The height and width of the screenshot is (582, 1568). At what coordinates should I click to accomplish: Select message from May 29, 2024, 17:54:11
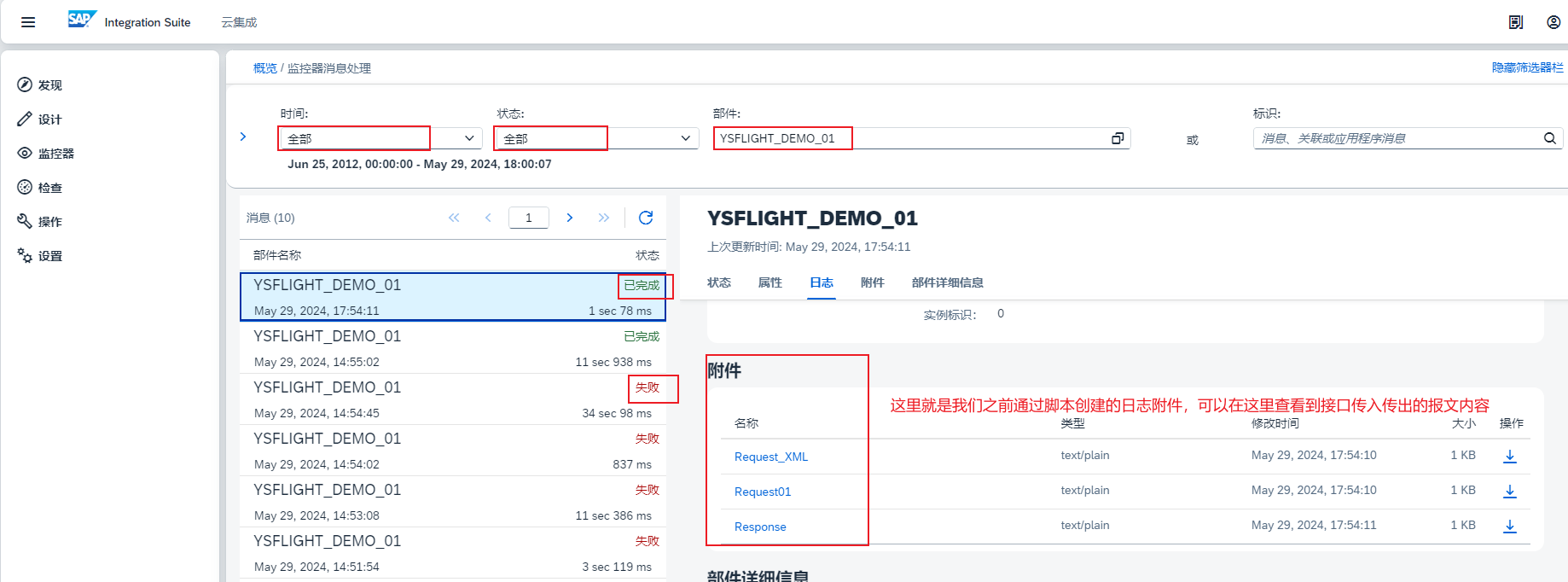(453, 297)
